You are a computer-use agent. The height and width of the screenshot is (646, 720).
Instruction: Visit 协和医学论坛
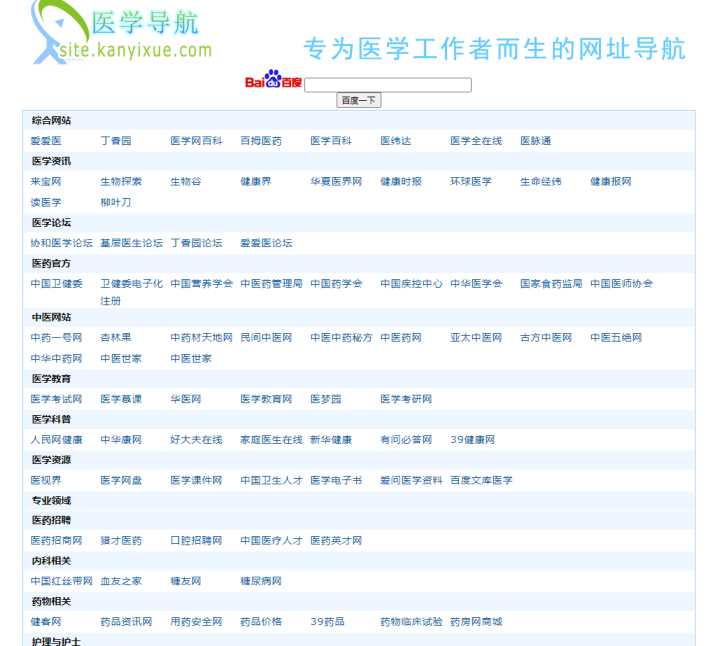62,243
